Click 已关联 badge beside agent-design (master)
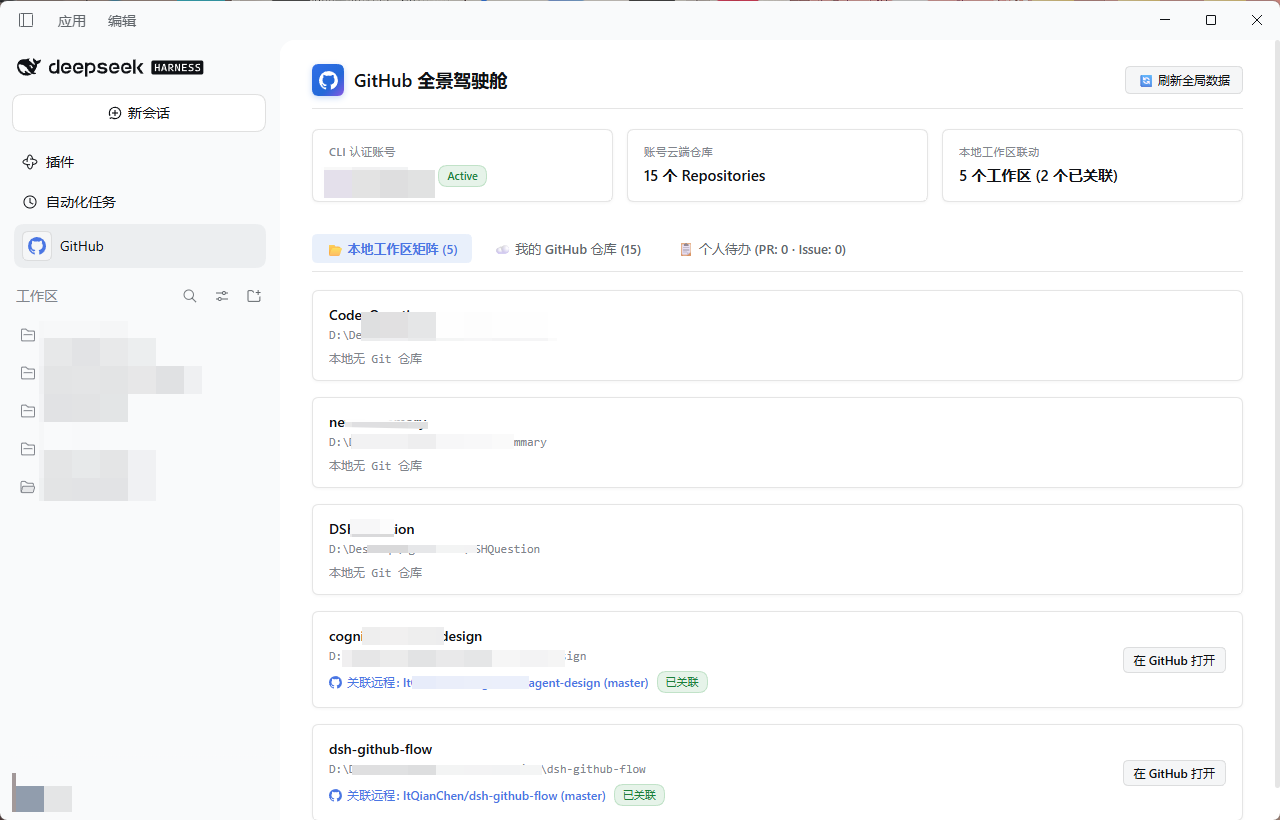The image size is (1280, 820). tap(682, 682)
